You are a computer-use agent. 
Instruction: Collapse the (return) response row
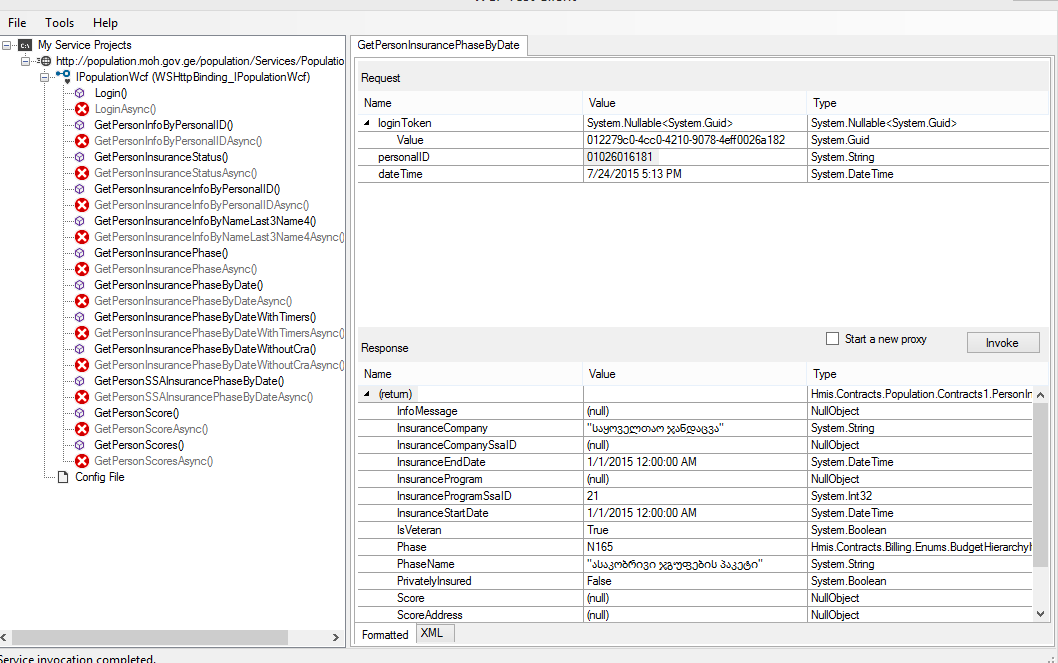(x=366, y=394)
